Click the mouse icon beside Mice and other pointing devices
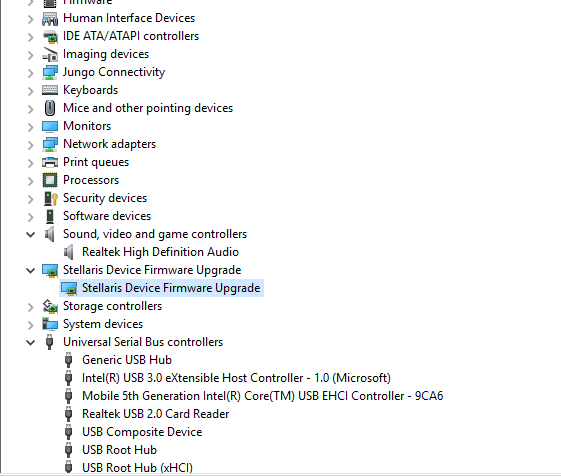 point(50,108)
